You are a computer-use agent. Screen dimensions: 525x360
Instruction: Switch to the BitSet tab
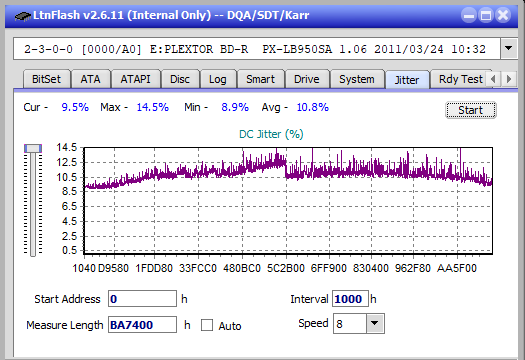pyautogui.click(x=46, y=79)
